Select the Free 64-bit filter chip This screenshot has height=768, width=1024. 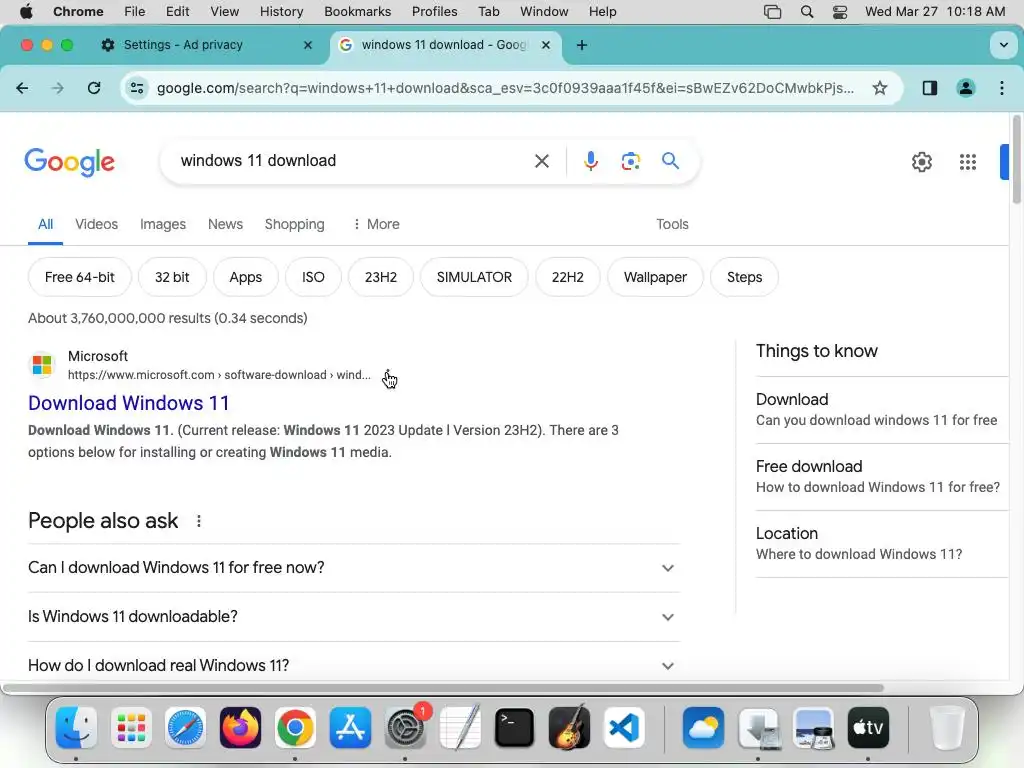[x=80, y=277]
